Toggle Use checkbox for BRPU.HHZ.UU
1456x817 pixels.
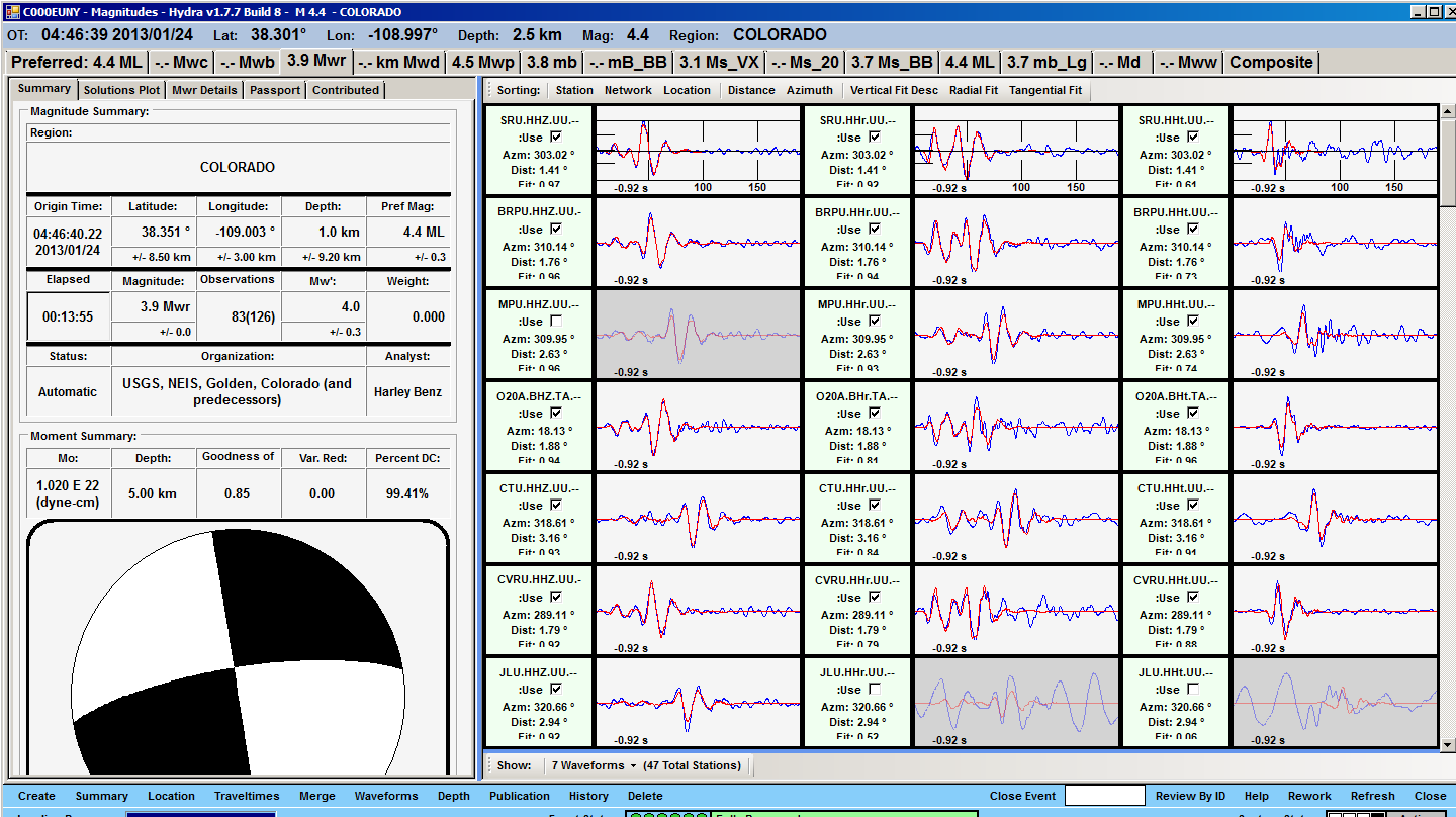556,229
